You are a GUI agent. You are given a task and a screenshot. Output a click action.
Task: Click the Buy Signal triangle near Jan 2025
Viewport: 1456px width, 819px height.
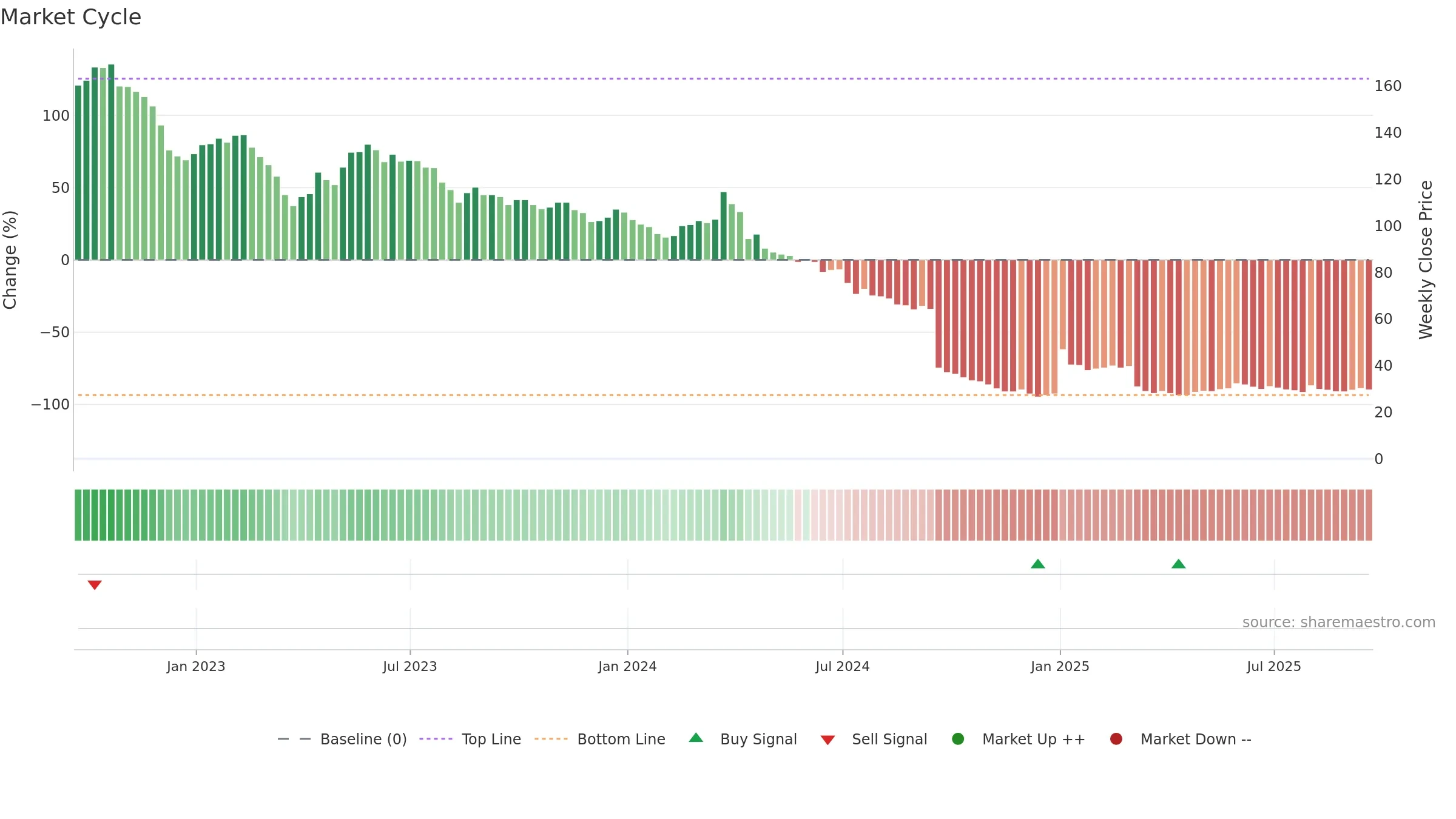coord(1038,564)
